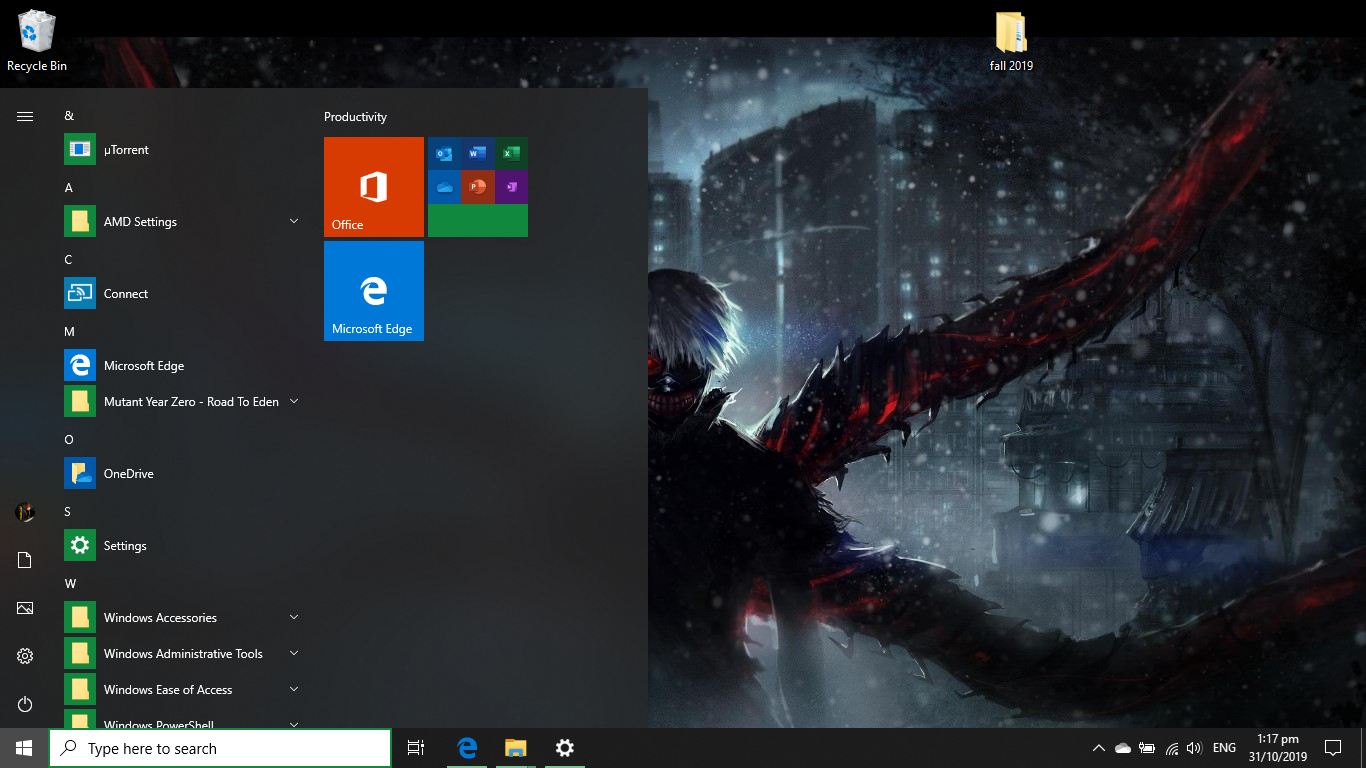Open the Wi-Fi network tray icon
Viewport: 1366px width, 768px height.
coord(1171,748)
